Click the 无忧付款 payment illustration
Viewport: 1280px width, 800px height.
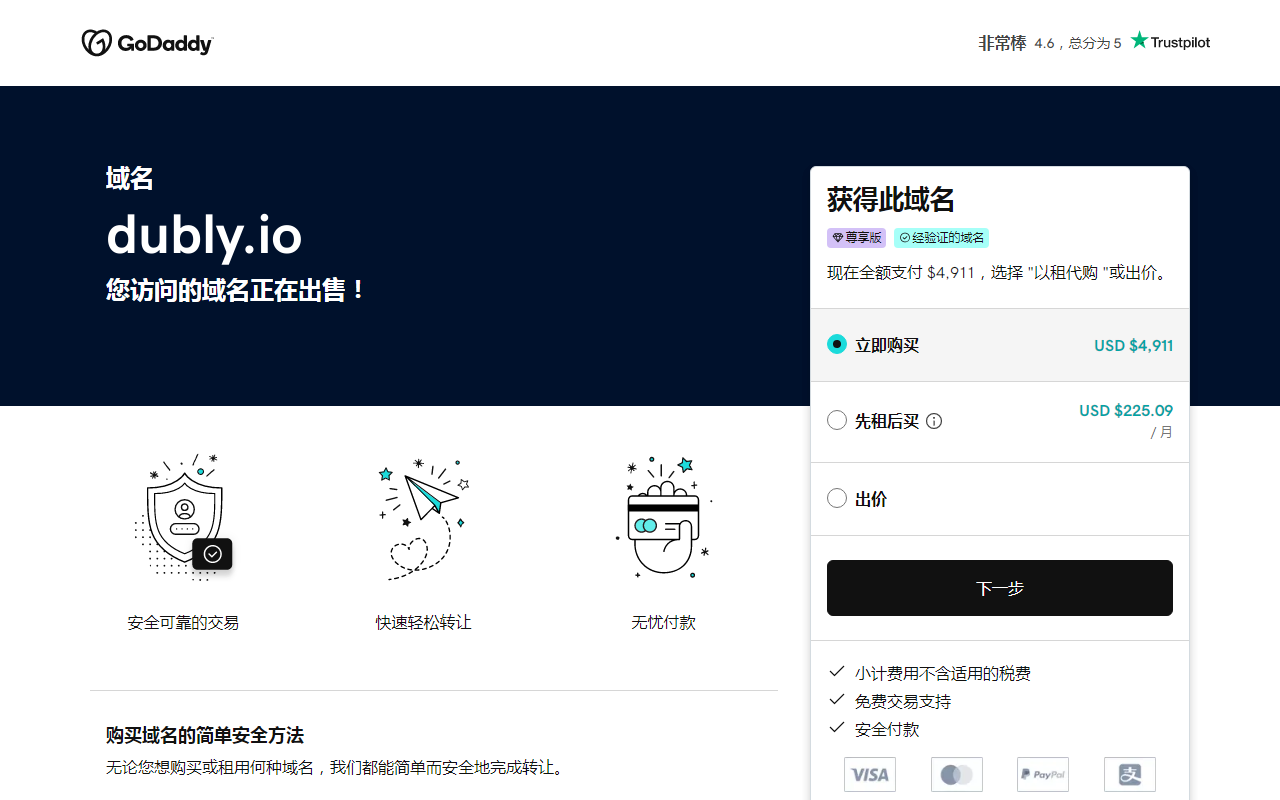tap(663, 517)
